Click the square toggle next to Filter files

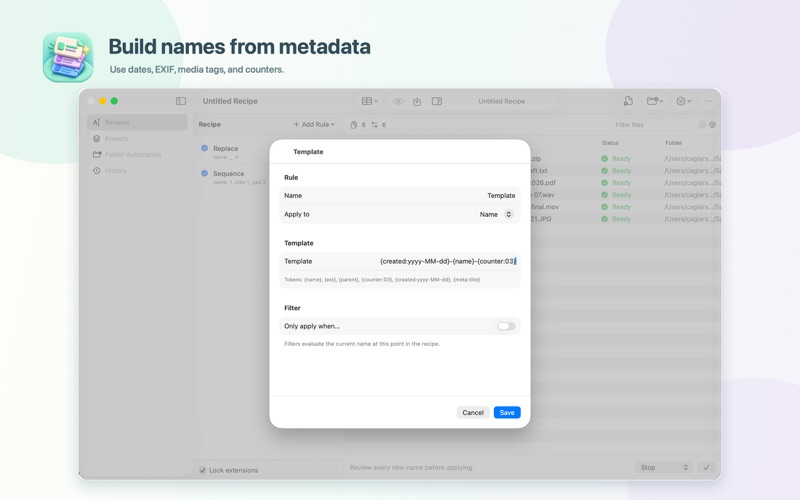pyautogui.click(x=702, y=124)
